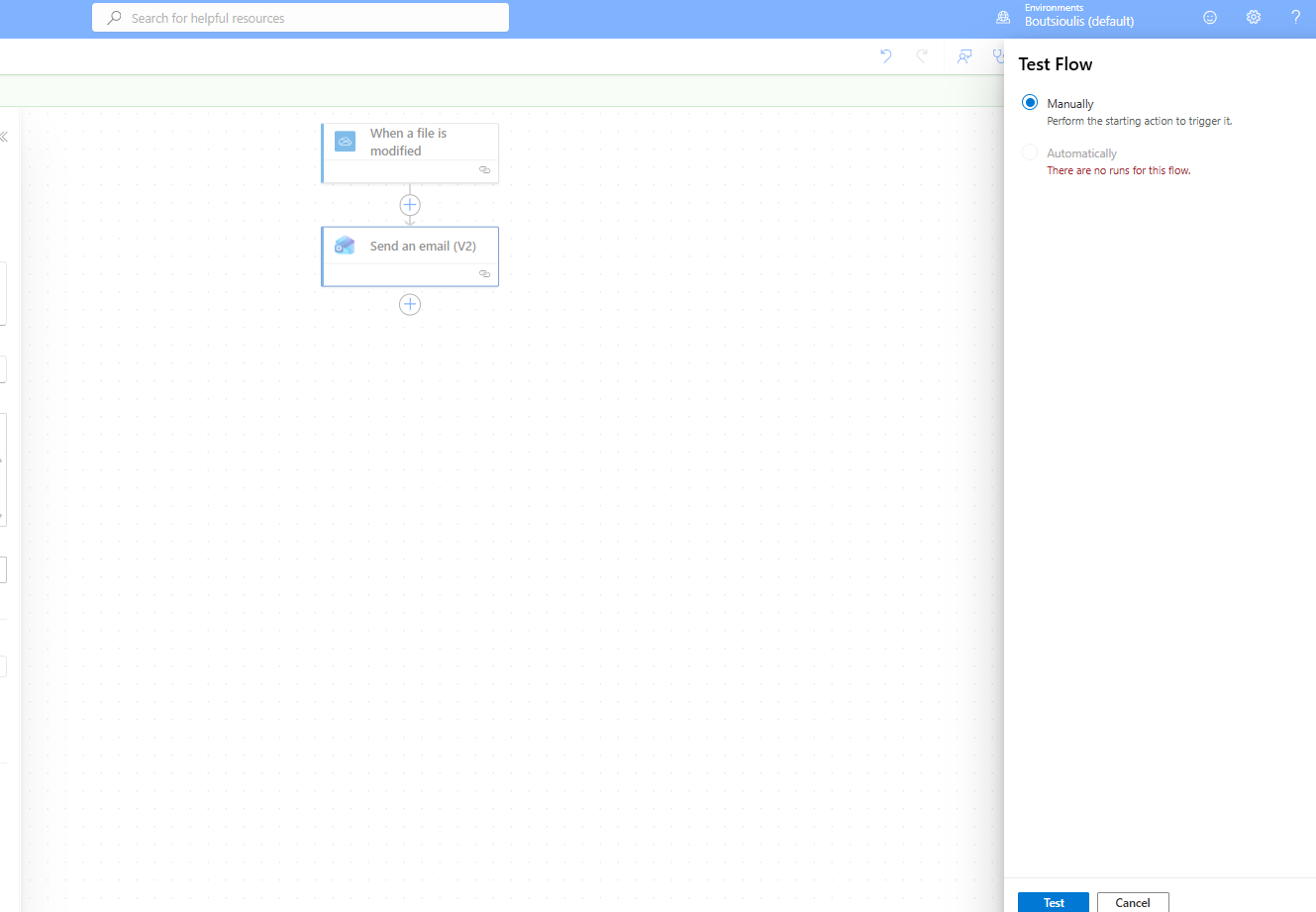Image resolution: width=1316 pixels, height=912 pixels.
Task: Click Cancel in the Test Flow panel
Action: coord(1132,902)
